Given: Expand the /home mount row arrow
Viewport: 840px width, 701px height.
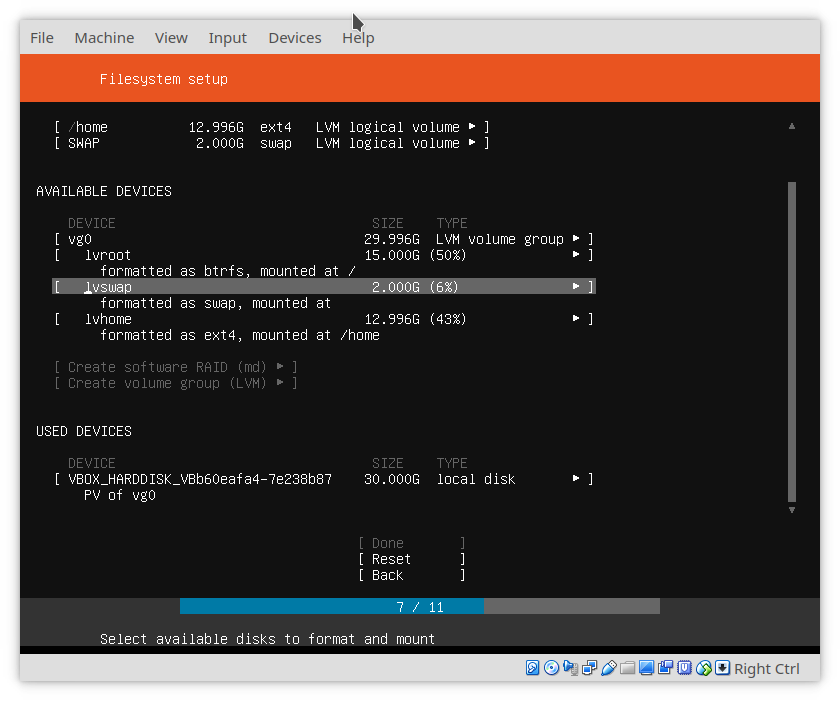Looking at the screenshot, I should pos(472,126).
